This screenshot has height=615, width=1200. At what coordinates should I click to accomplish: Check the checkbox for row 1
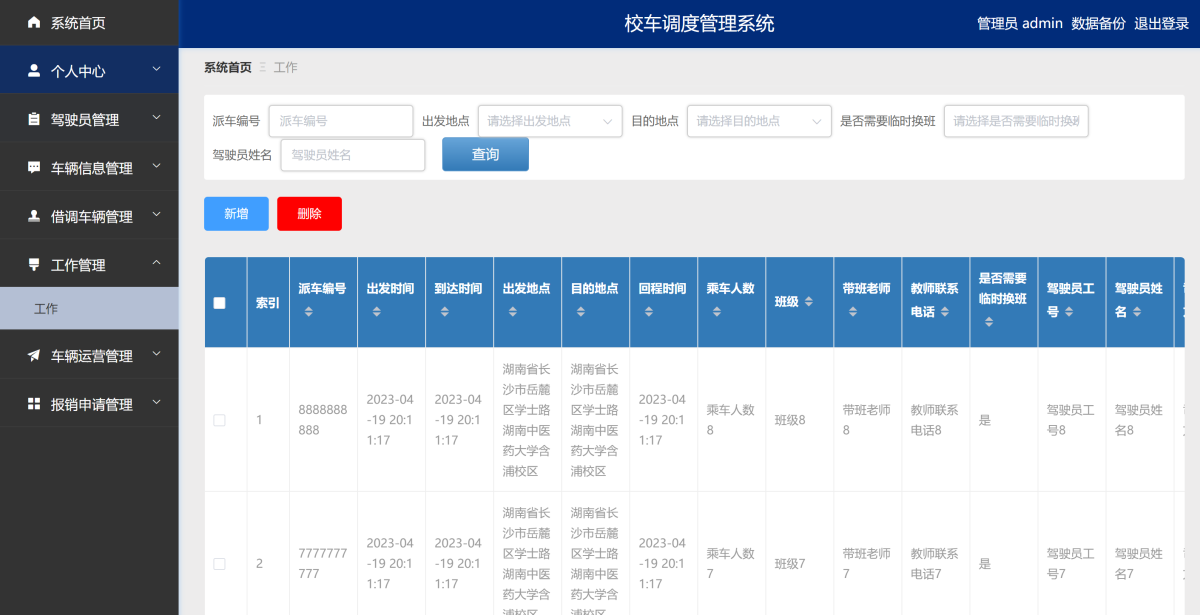(220, 420)
